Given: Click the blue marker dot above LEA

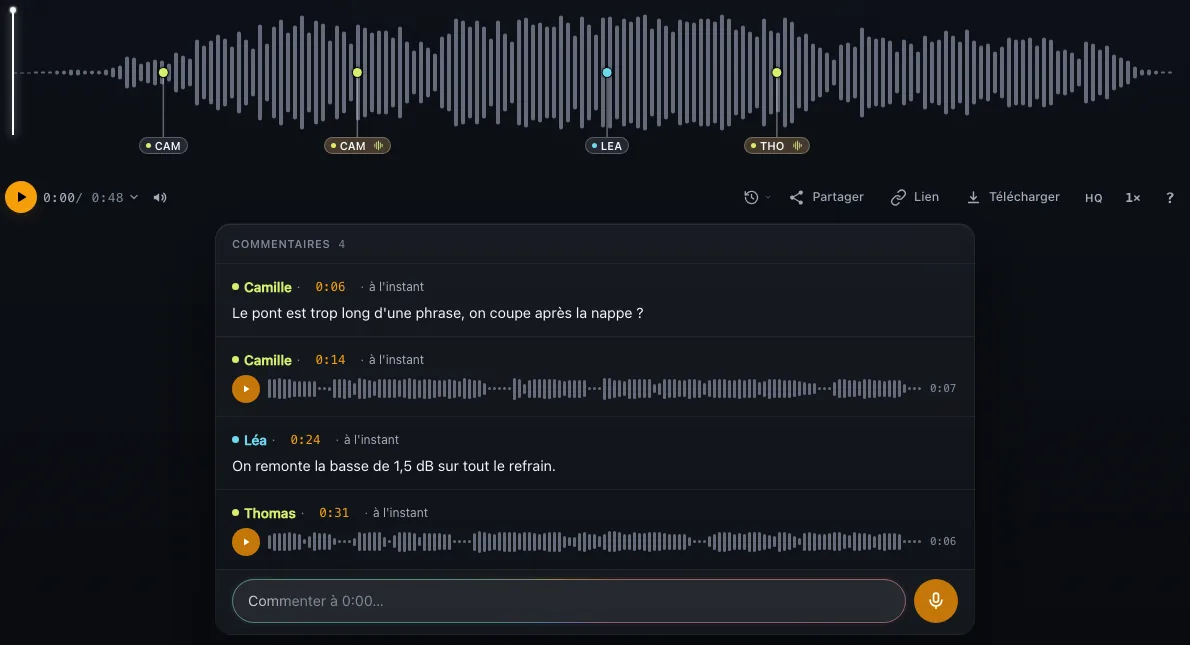Looking at the screenshot, I should pyautogui.click(x=606, y=73).
